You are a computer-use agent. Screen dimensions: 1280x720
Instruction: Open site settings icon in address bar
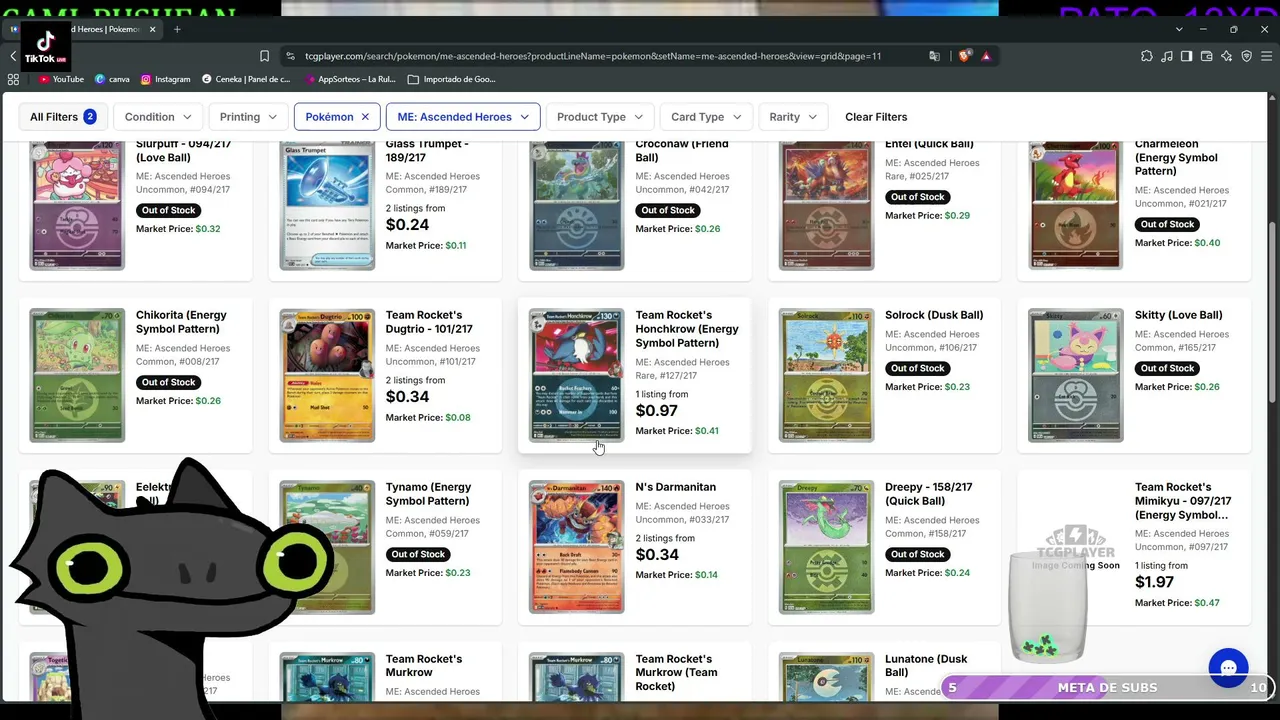[290, 56]
